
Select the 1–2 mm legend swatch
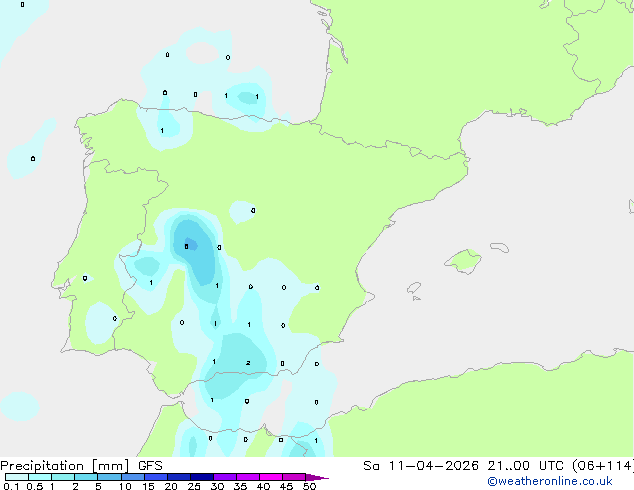(x=63, y=477)
